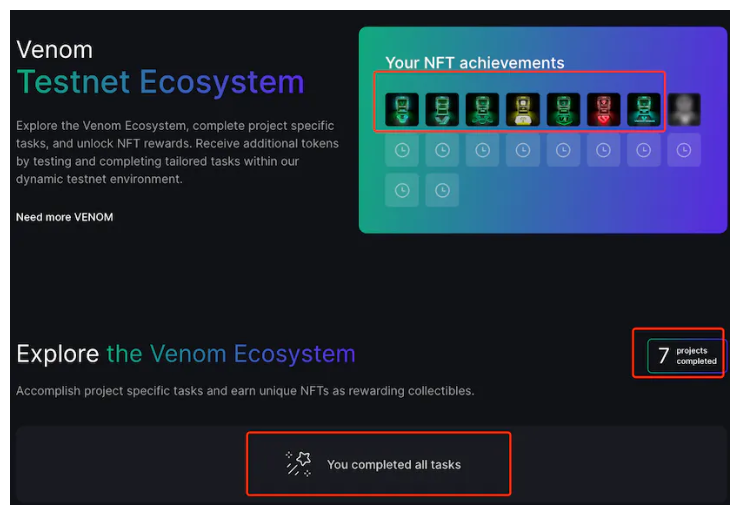747x527 pixels.
Task: Click the magic wand star icon
Action: tap(298, 464)
